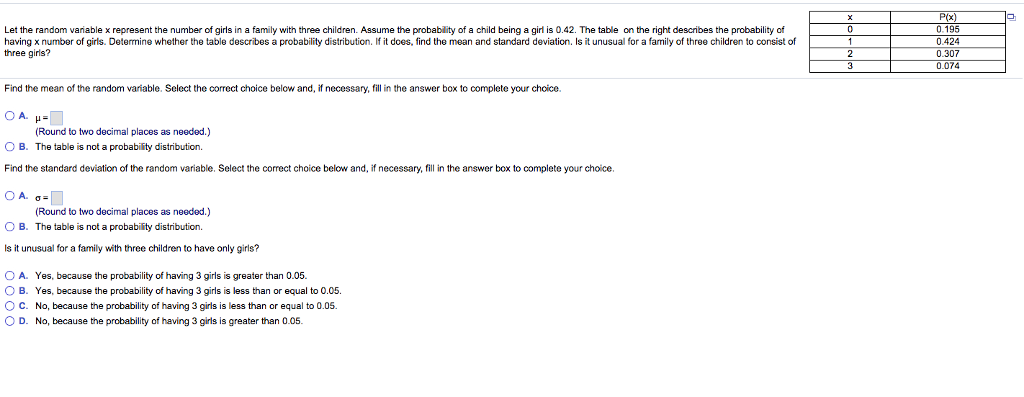The height and width of the screenshot is (397, 1024).
Task: Choose option B under the mean question
Action: click(9, 146)
